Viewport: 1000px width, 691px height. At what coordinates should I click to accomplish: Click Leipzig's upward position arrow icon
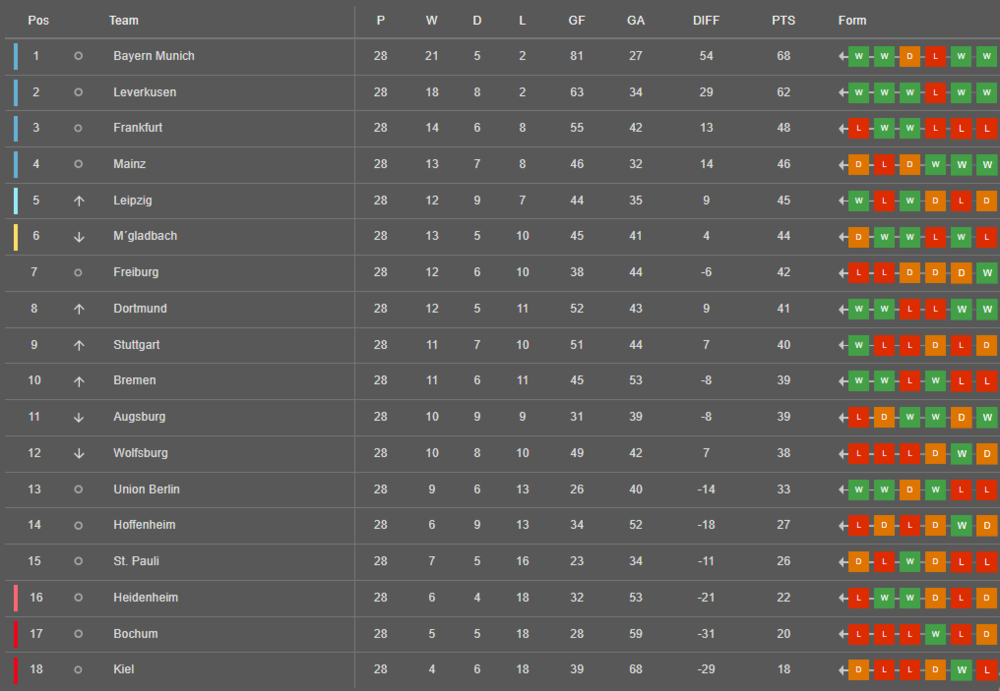click(78, 200)
